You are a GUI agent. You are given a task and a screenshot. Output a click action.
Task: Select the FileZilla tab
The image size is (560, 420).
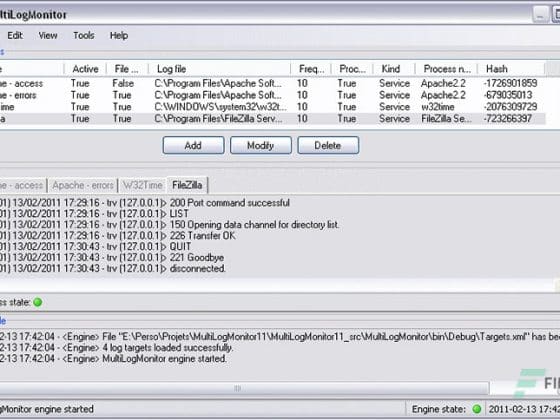point(187,185)
